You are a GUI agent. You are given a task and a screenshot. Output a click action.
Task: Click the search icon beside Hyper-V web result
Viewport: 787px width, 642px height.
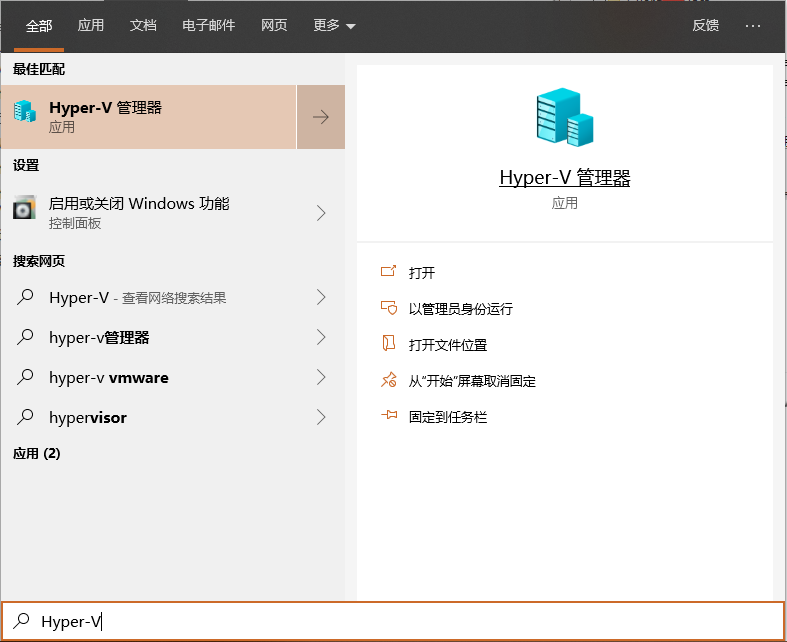25,297
